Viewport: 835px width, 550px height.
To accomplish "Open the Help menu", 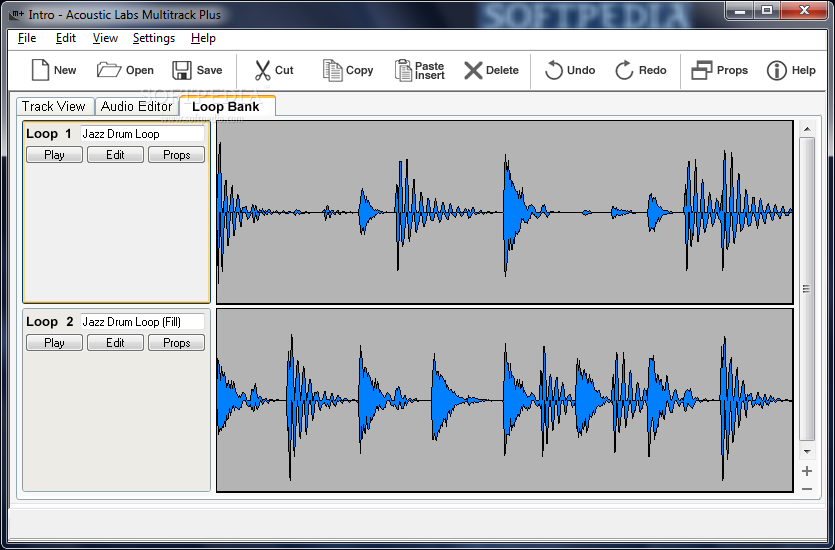I will [x=203, y=38].
